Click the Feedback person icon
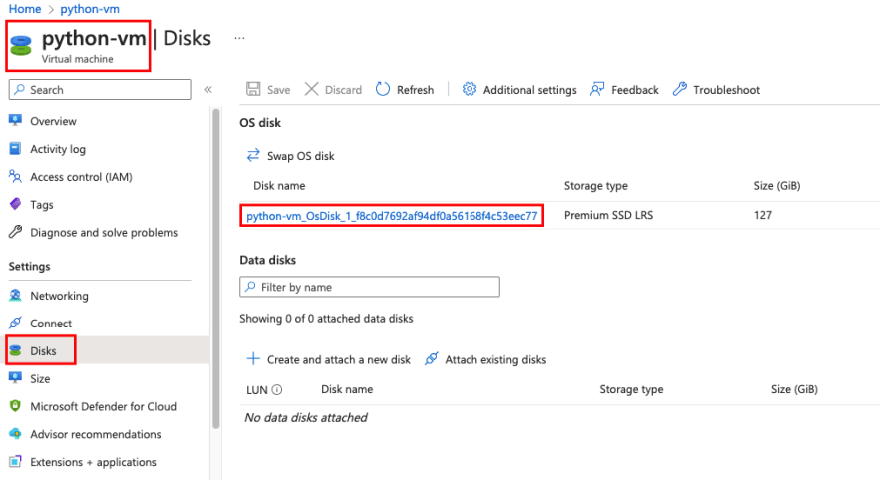The width and height of the screenshot is (880, 480). [597, 89]
